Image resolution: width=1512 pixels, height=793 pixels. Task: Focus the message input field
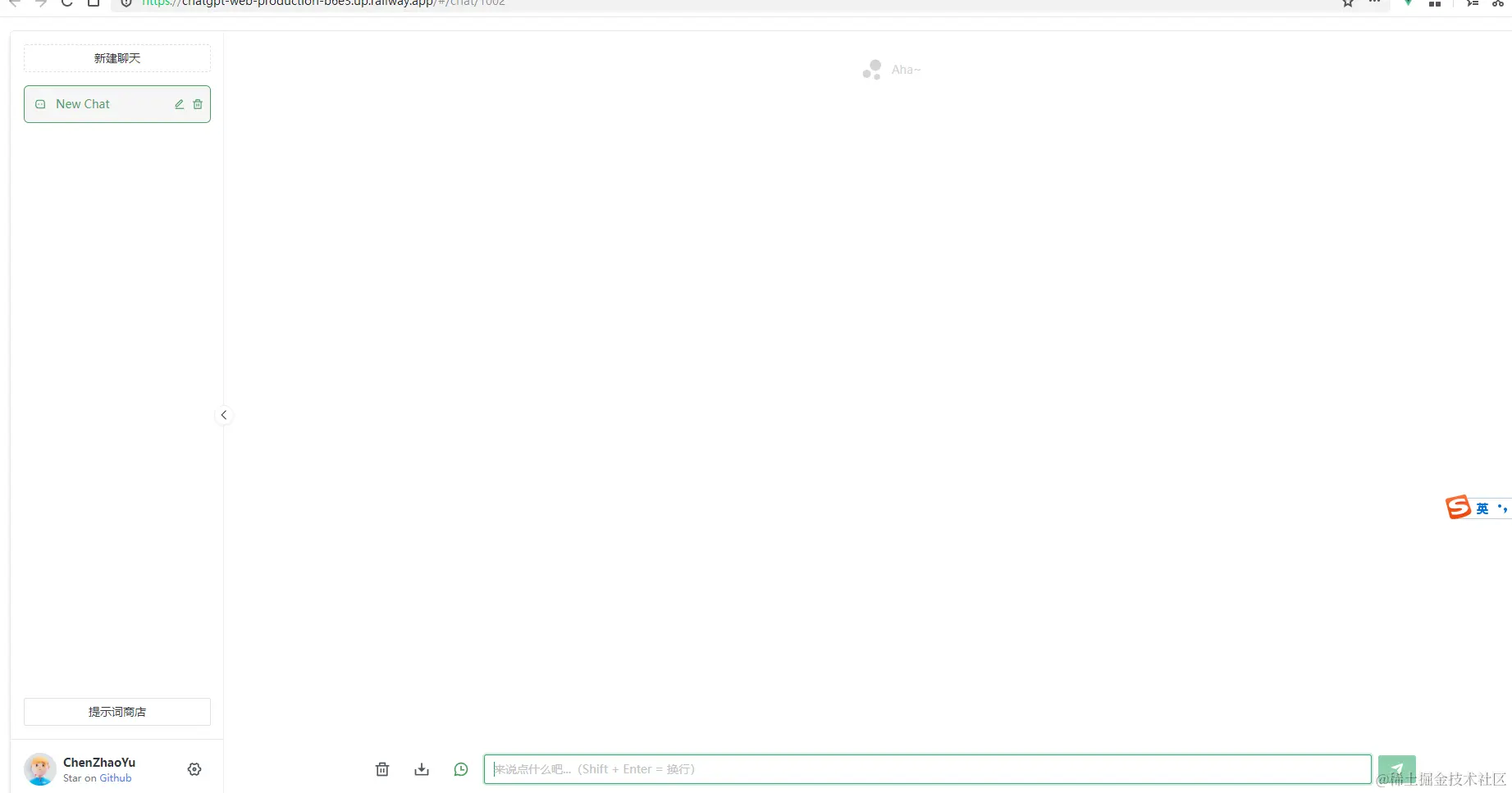(x=927, y=769)
